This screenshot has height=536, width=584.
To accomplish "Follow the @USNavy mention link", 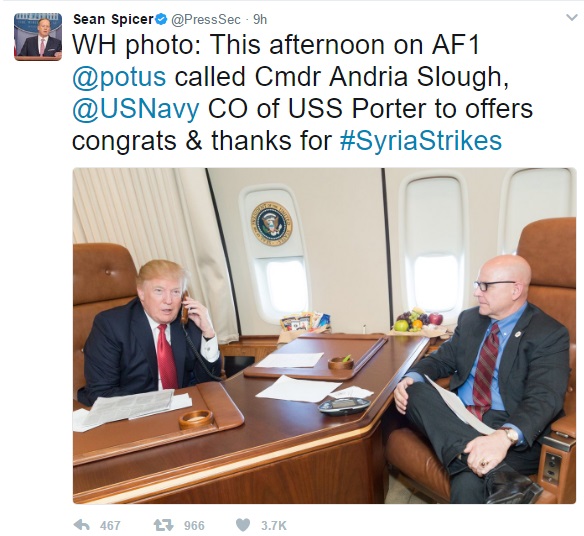I will [x=136, y=109].
